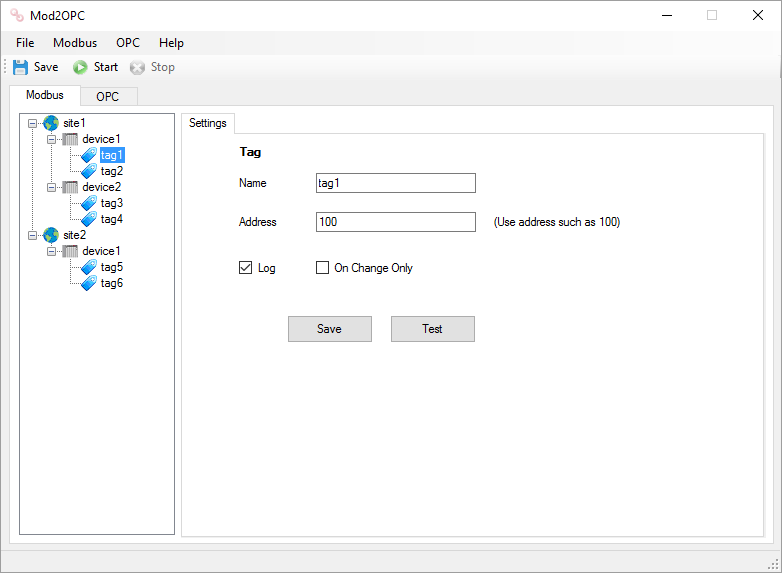Select tag6 in the tree
Image resolution: width=782 pixels, height=573 pixels.
coord(112,283)
